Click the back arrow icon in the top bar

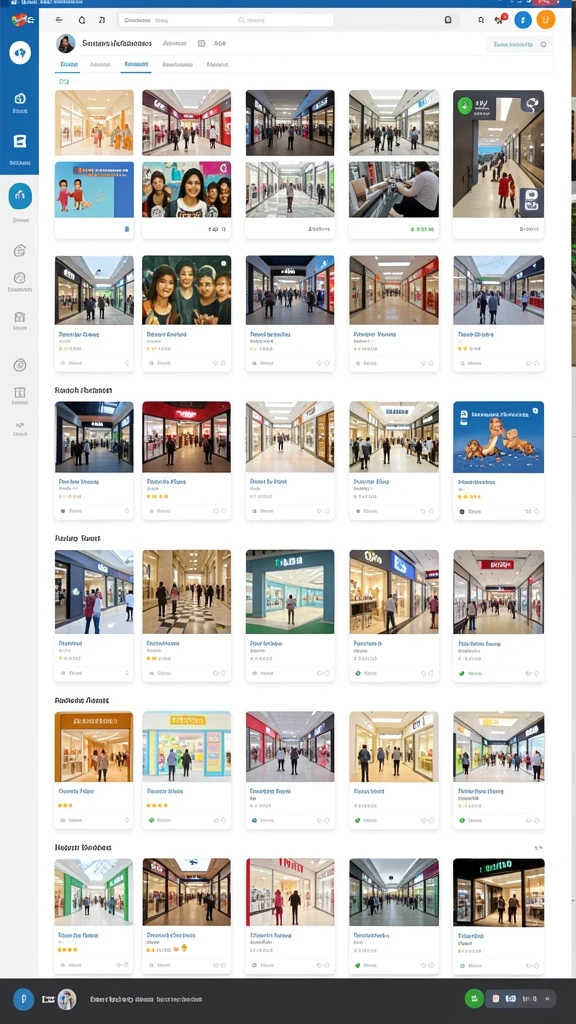[59, 20]
